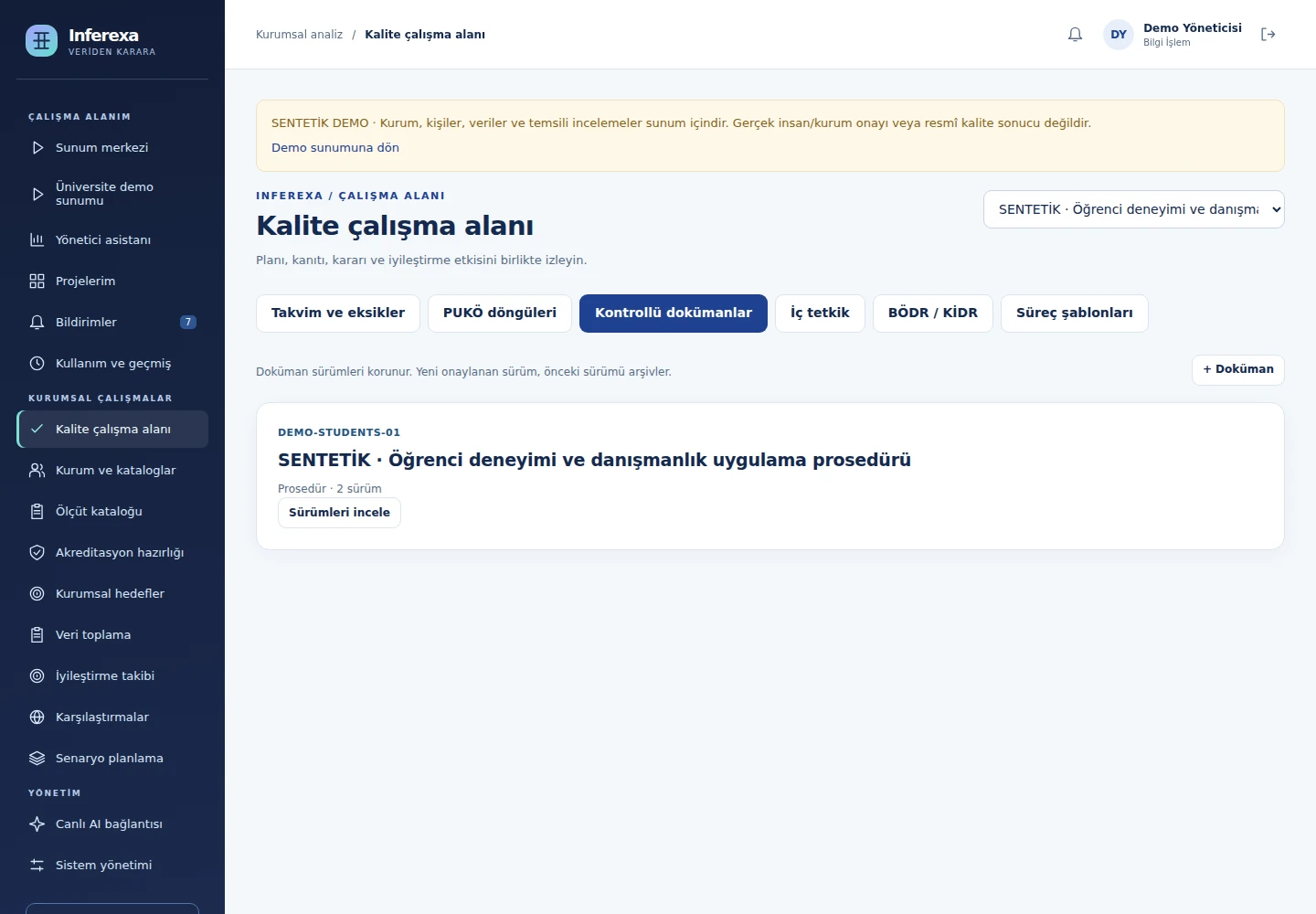Screen dimensions: 1316x914
Task: Click Akreditasyon hazırlığı shield icon
Action: click(x=37, y=552)
